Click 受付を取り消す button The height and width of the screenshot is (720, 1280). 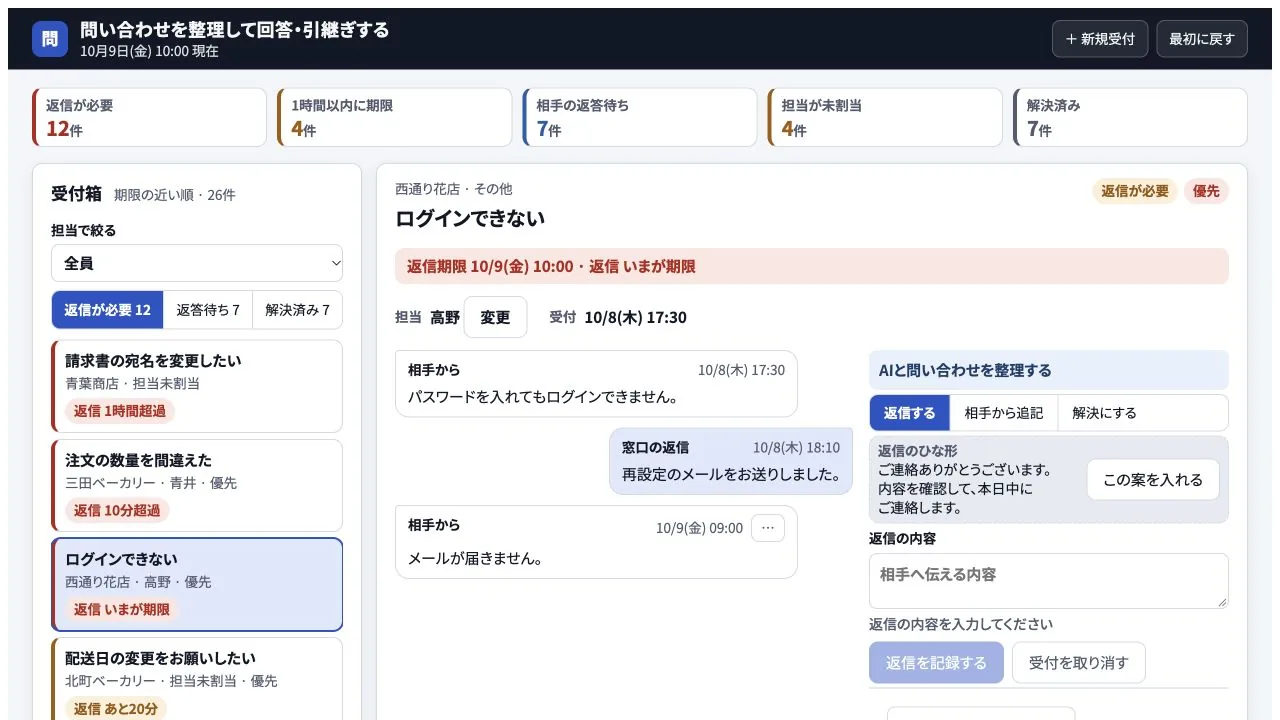point(1078,663)
